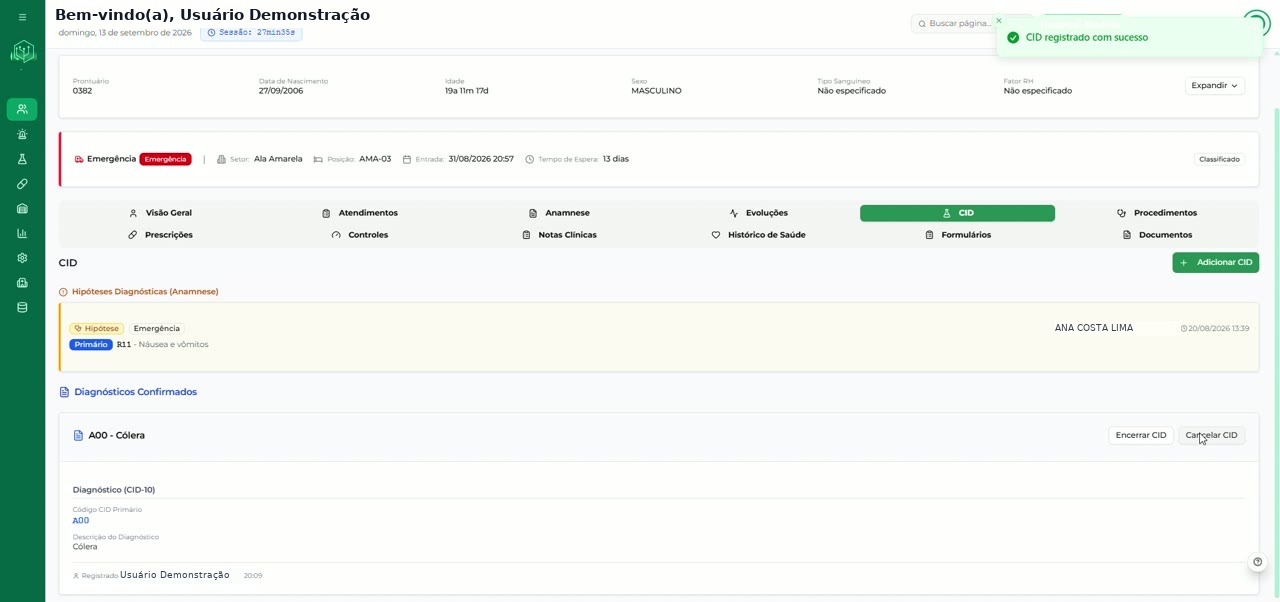The height and width of the screenshot is (602, 1280).
Task: Click the age value 19a 11m 17d
Action: pyautogui.click(x=467, y=91)
